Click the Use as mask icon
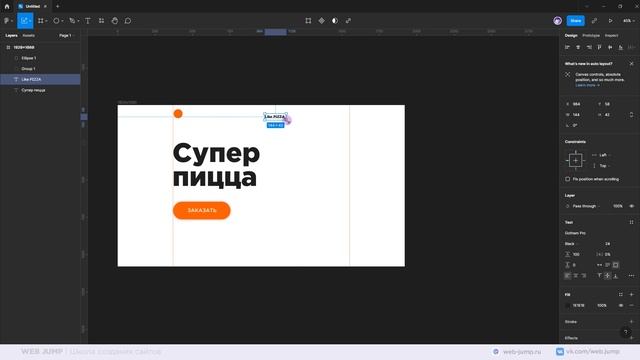Screen dimensions: 640x360 [x=335, y=20]
